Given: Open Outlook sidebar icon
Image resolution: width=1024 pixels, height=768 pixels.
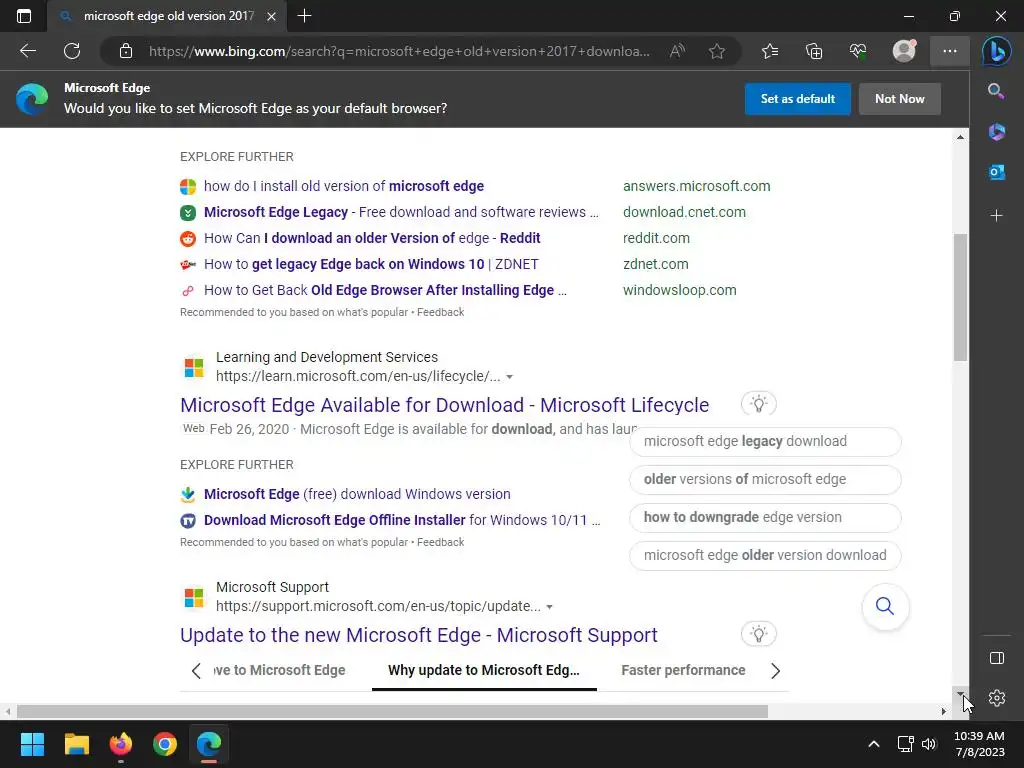Looking at the screenshot, I should click(997, 172).
